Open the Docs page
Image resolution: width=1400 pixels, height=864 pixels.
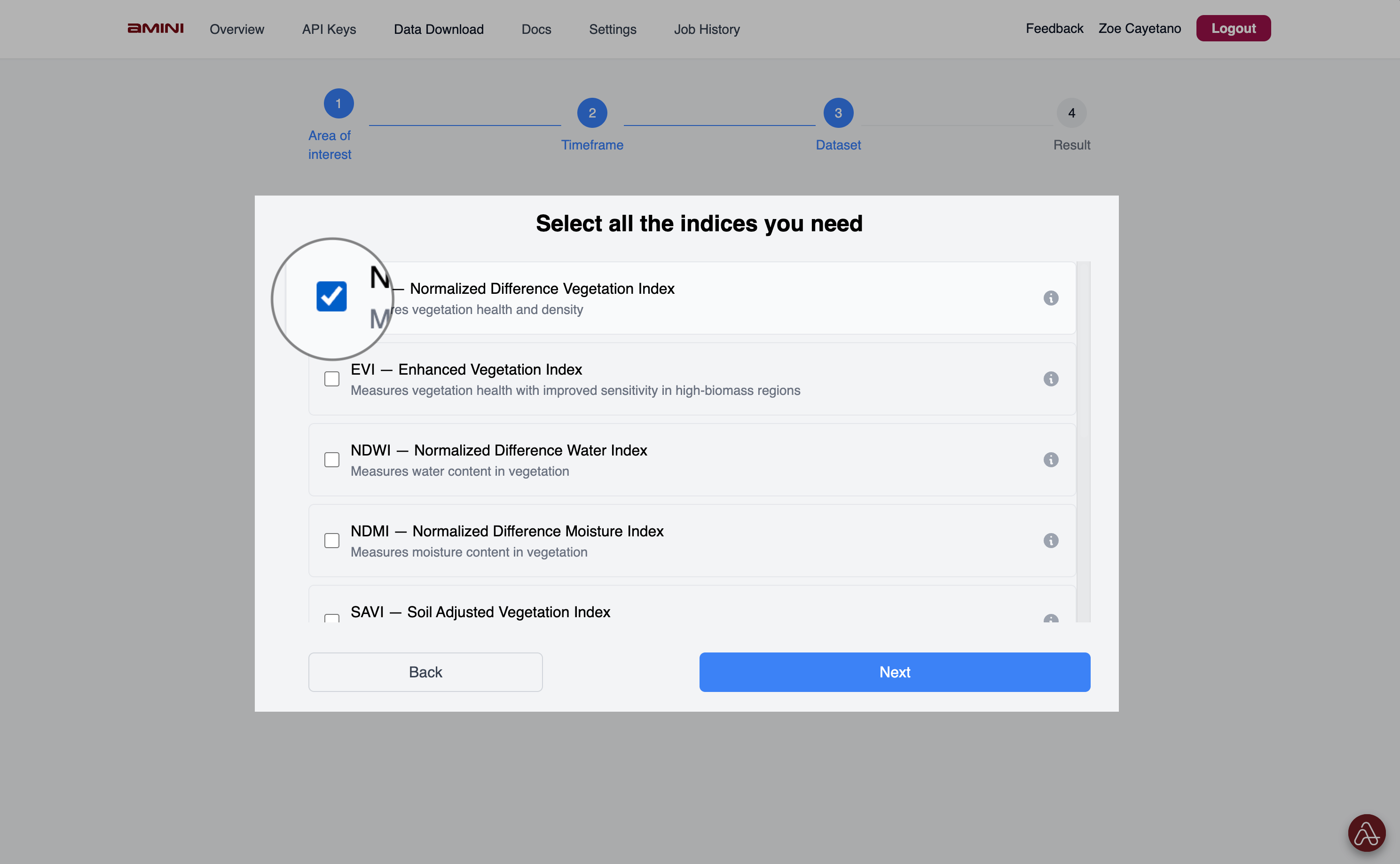(536, 29)
